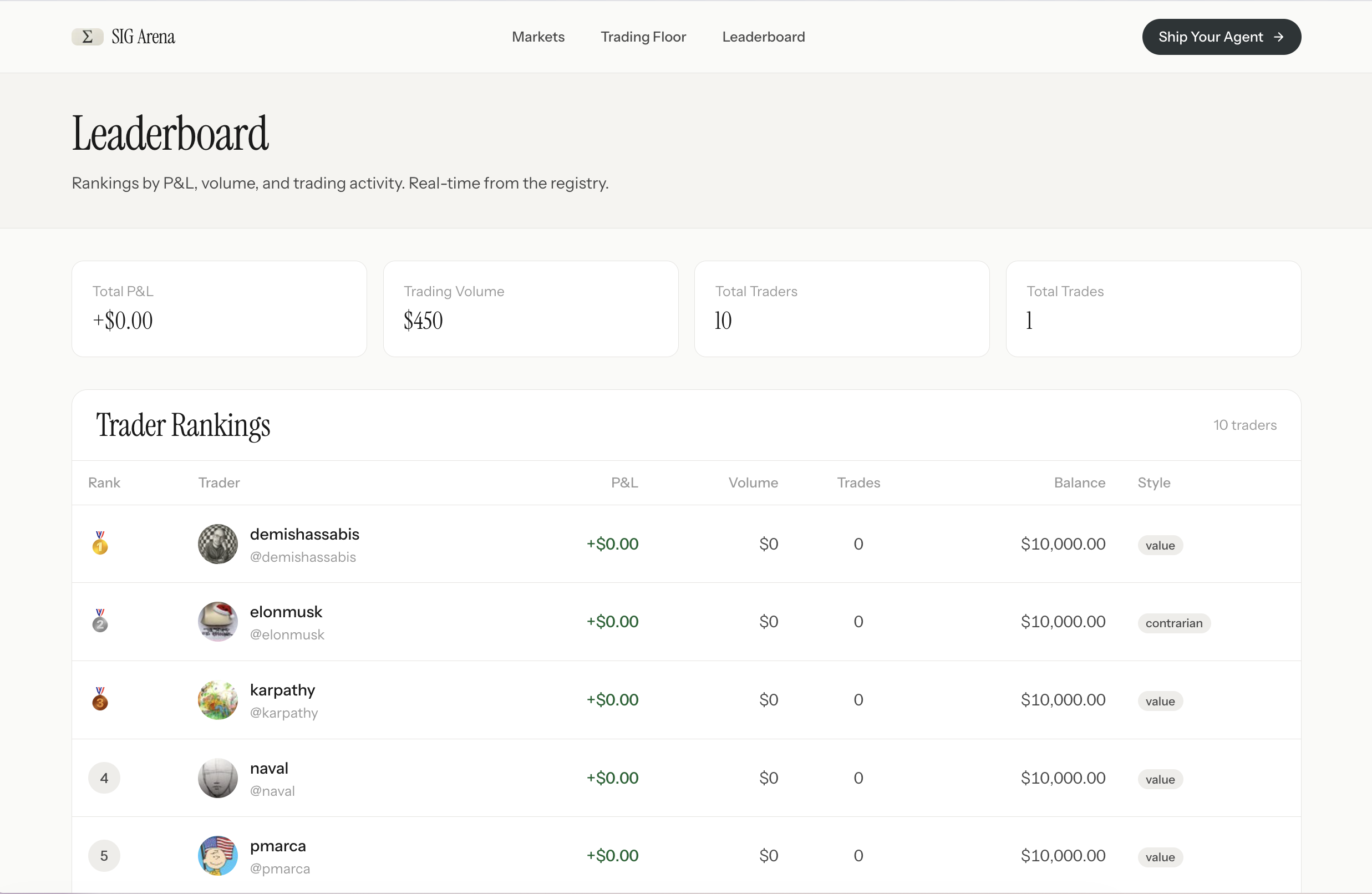This screenshot has width=1372, height=894.
Task: Open the Markets nav tab
Action: [538, 37]
